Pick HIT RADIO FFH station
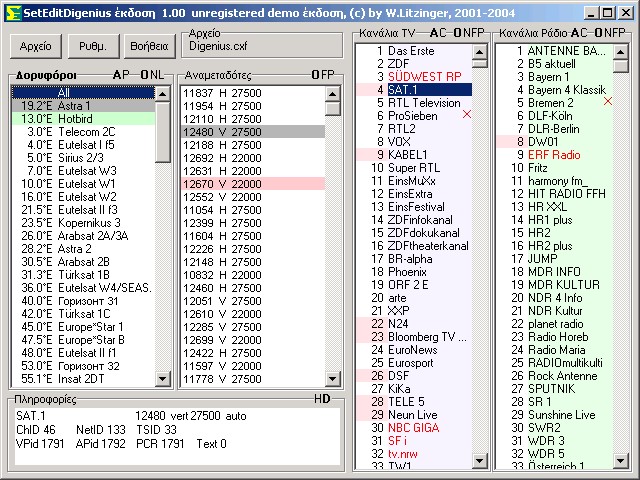640x480 pixels. [x=566, y=194]
